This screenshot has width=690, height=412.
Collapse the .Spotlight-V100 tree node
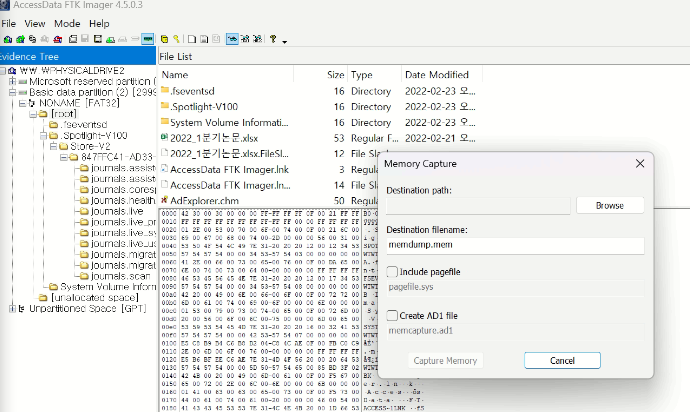(x=43, y=136)
